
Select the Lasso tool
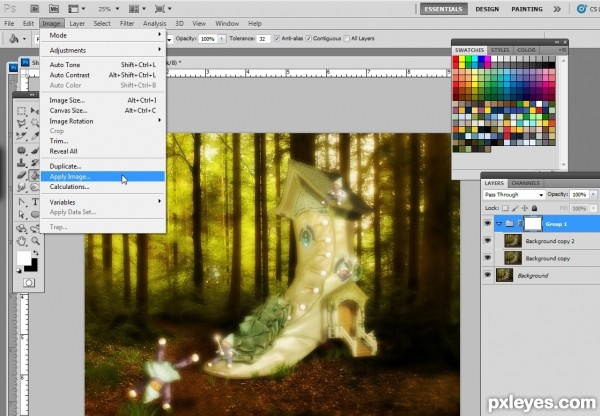(x=21, y=123)
